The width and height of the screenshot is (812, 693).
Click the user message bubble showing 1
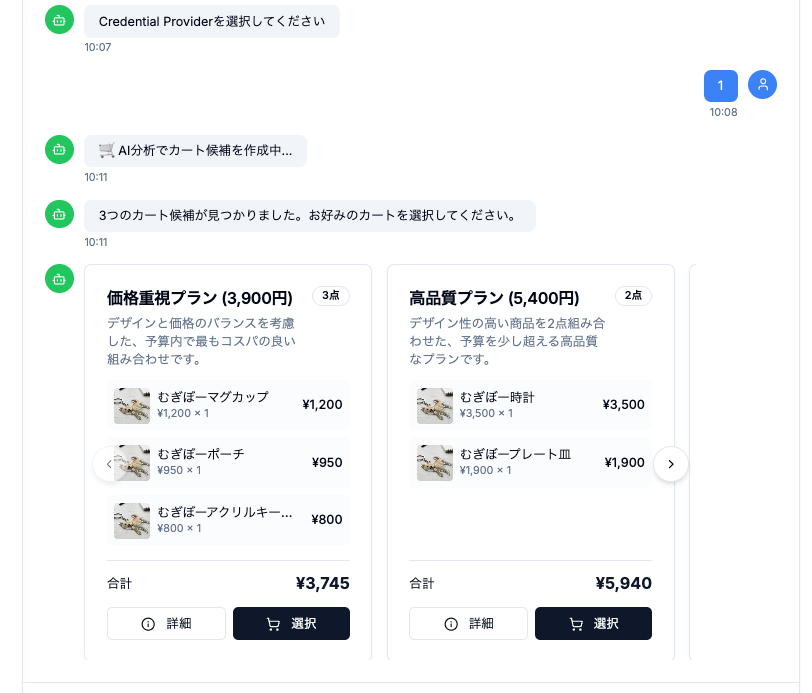[x=721, y=85]
